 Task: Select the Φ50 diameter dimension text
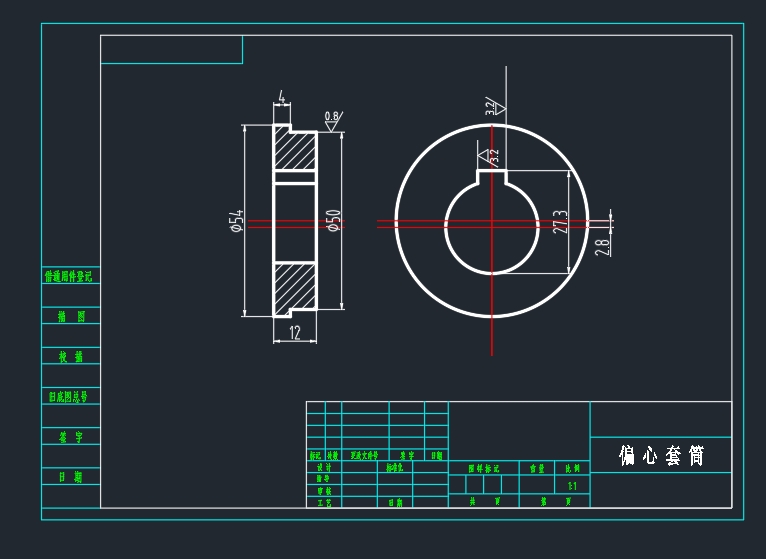(x=334, y=221)
